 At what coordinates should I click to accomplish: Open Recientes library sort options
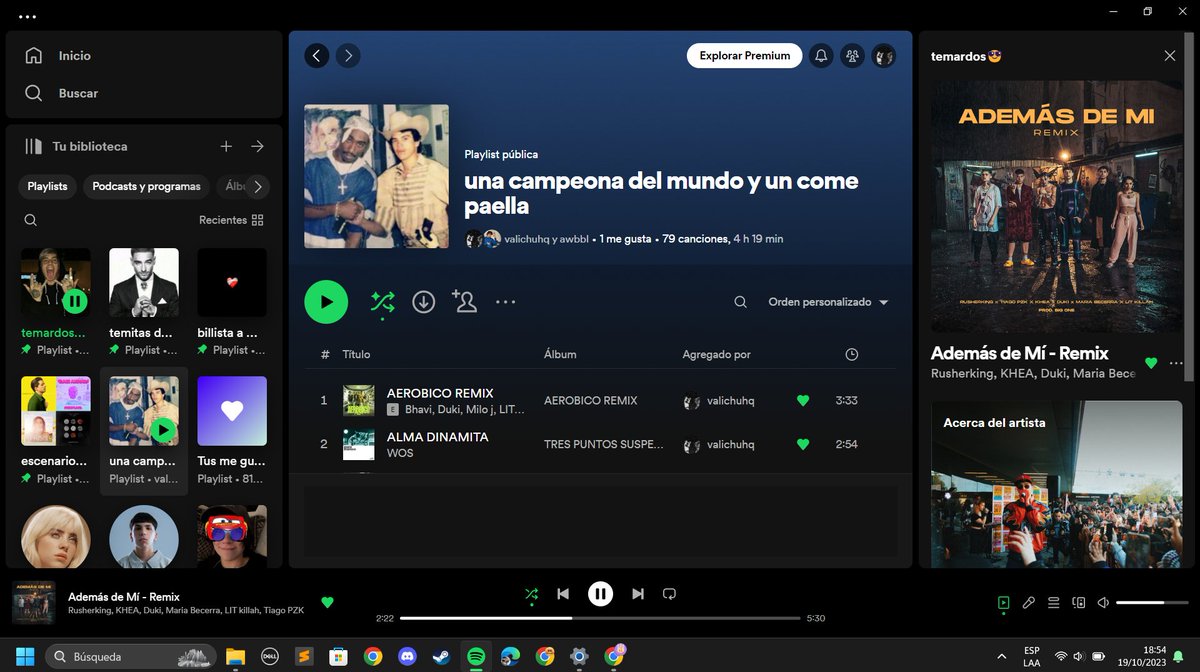[231, 220]
